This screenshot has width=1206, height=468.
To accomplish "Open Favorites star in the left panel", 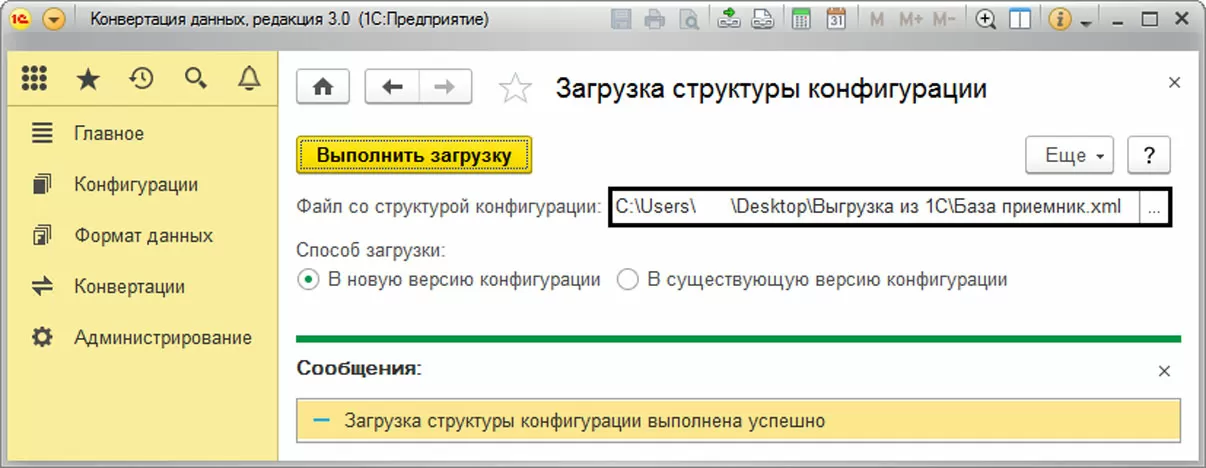I will [88, 79].
